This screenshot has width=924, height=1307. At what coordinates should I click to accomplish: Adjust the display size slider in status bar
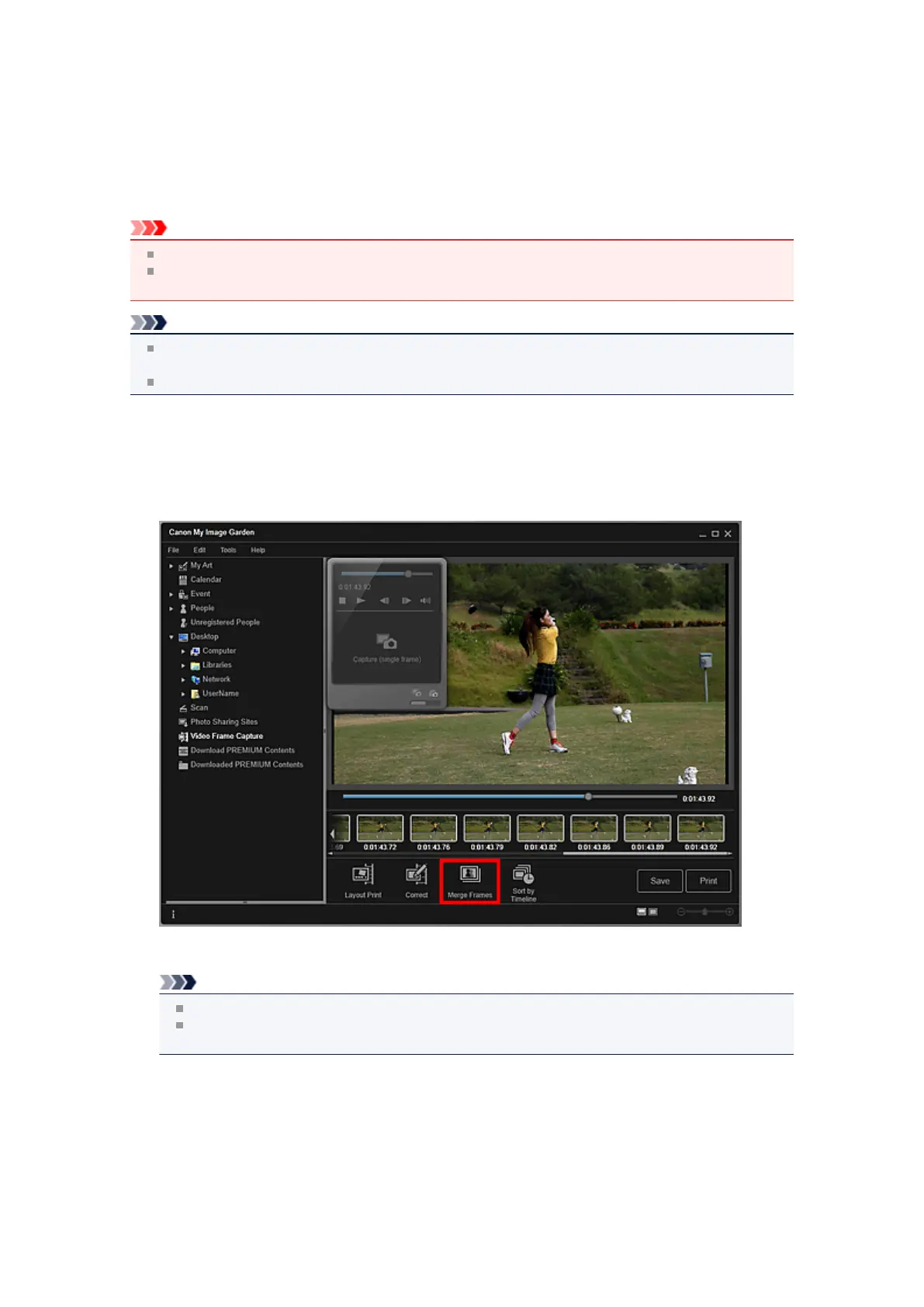(x=704, y=912)
